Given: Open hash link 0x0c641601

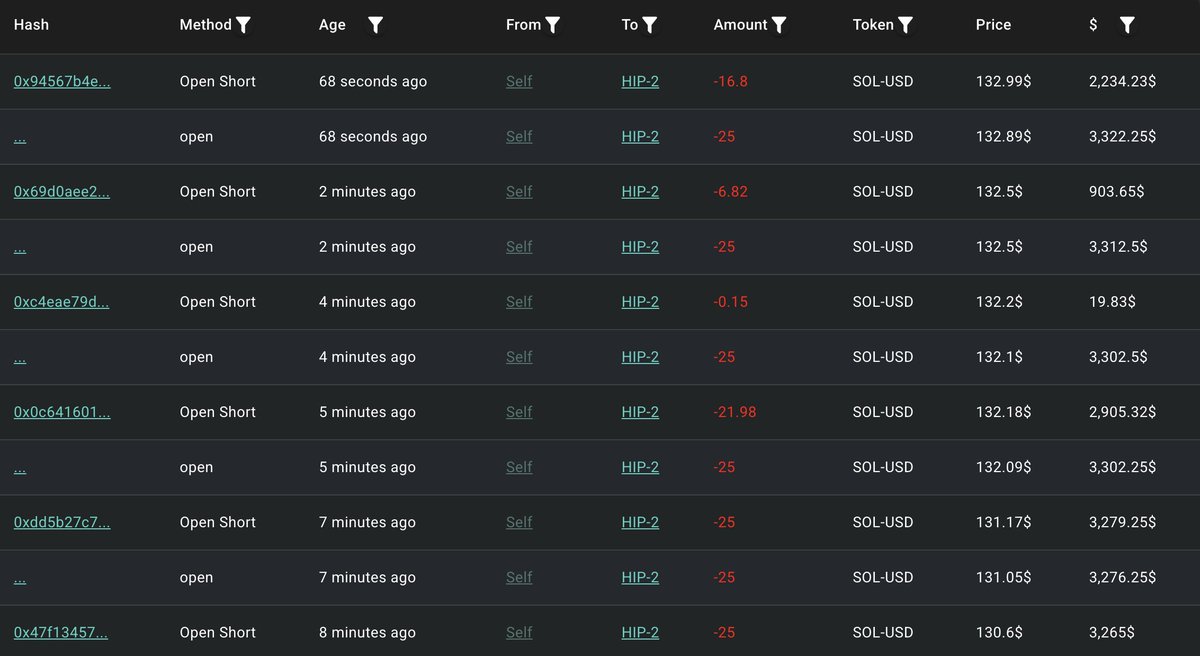Looking at the screenshot, I should point(62,412).
